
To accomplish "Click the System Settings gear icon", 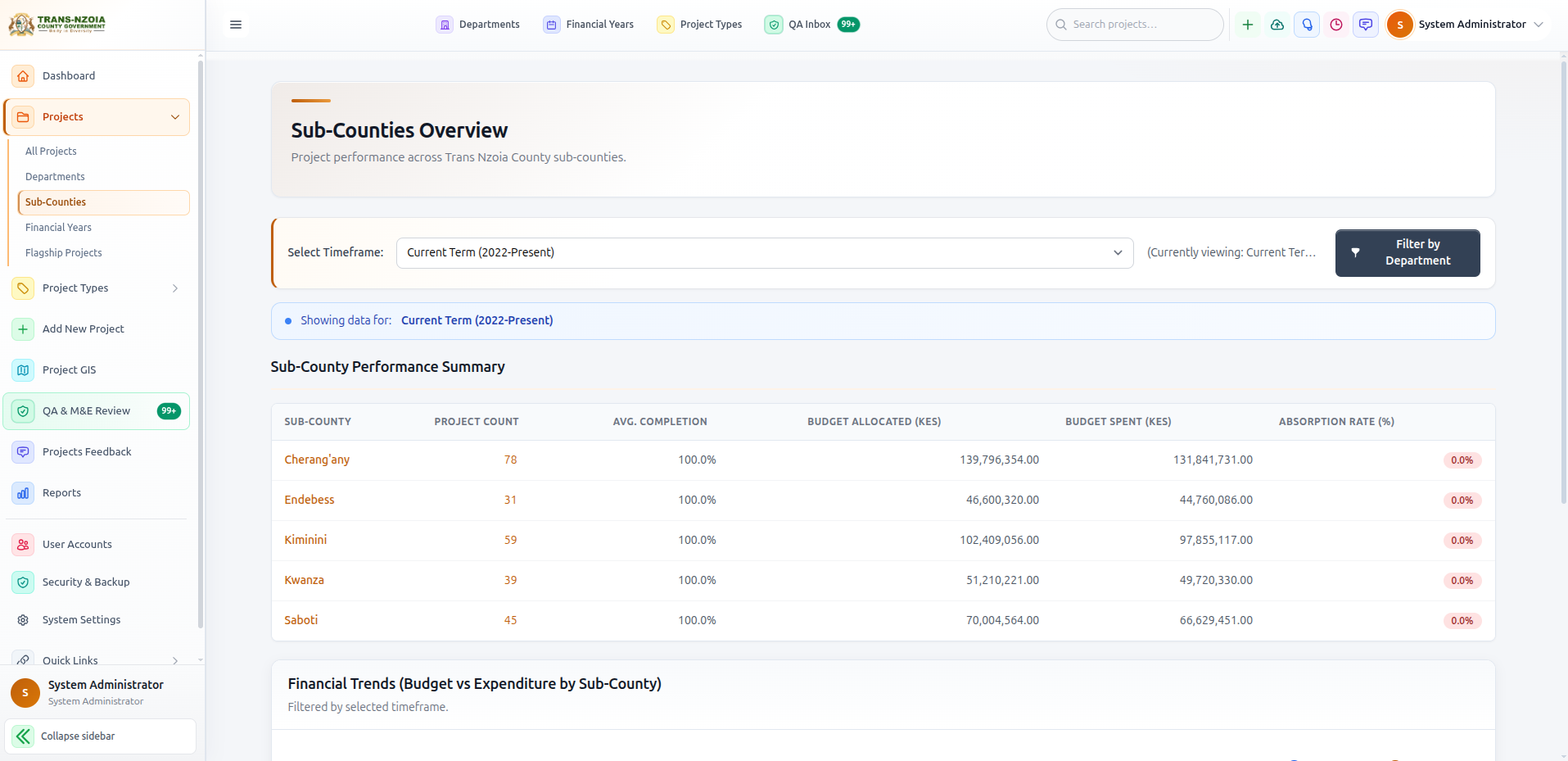I will pyautogui.click(x=23, y=620).
